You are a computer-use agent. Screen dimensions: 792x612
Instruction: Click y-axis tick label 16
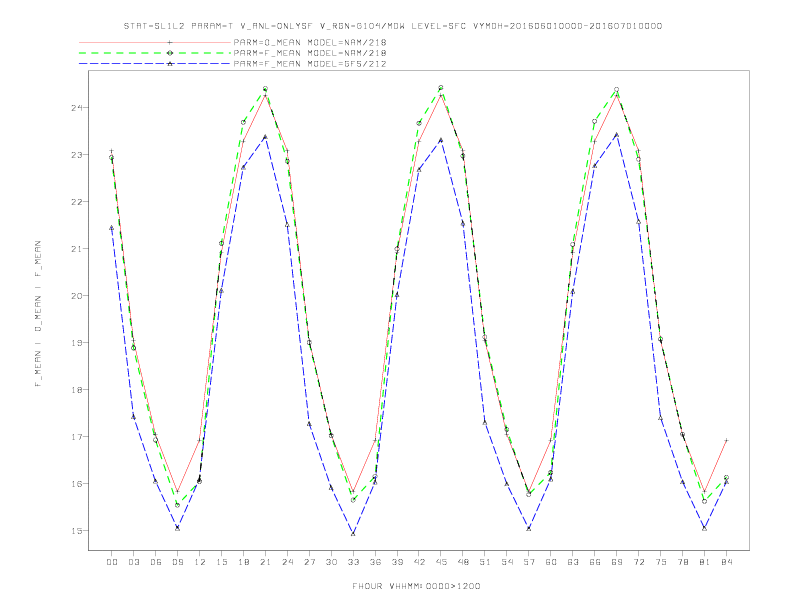point(76,483)
